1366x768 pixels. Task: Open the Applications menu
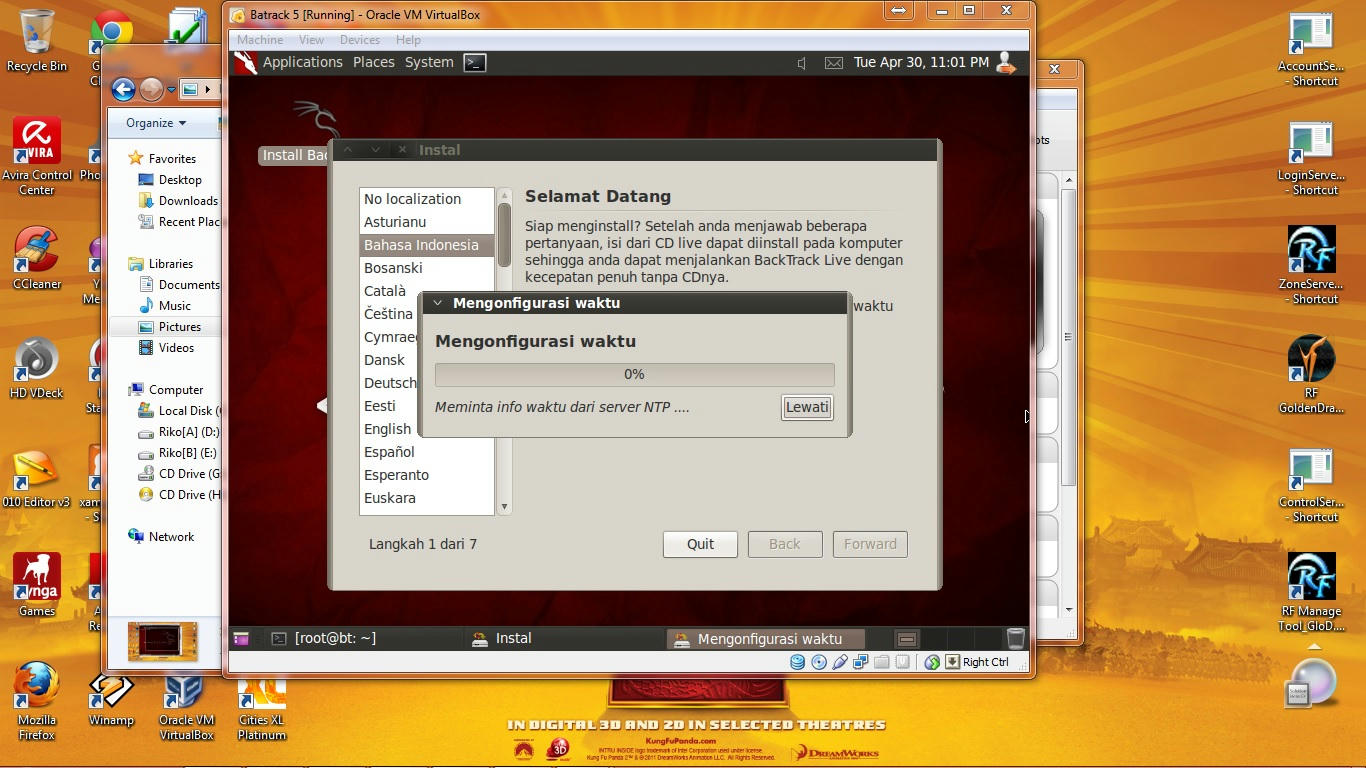(x=302, y=62)
